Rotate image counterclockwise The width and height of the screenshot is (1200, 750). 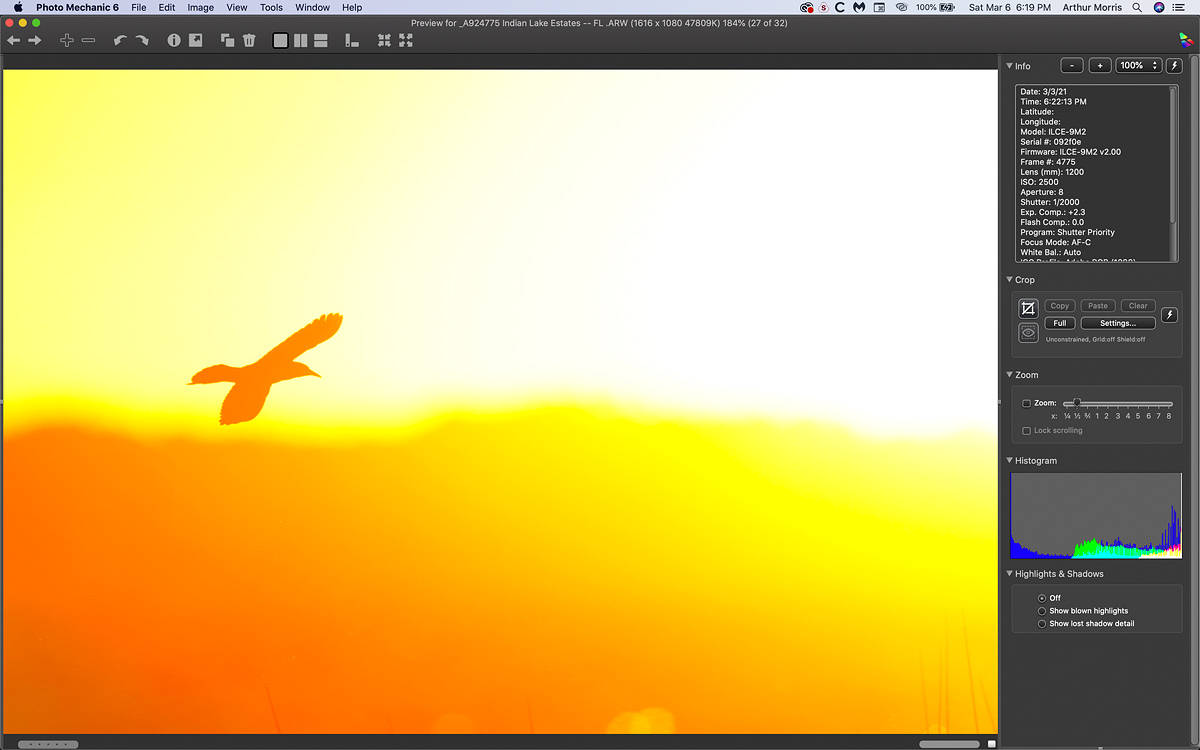pos(120,41)
